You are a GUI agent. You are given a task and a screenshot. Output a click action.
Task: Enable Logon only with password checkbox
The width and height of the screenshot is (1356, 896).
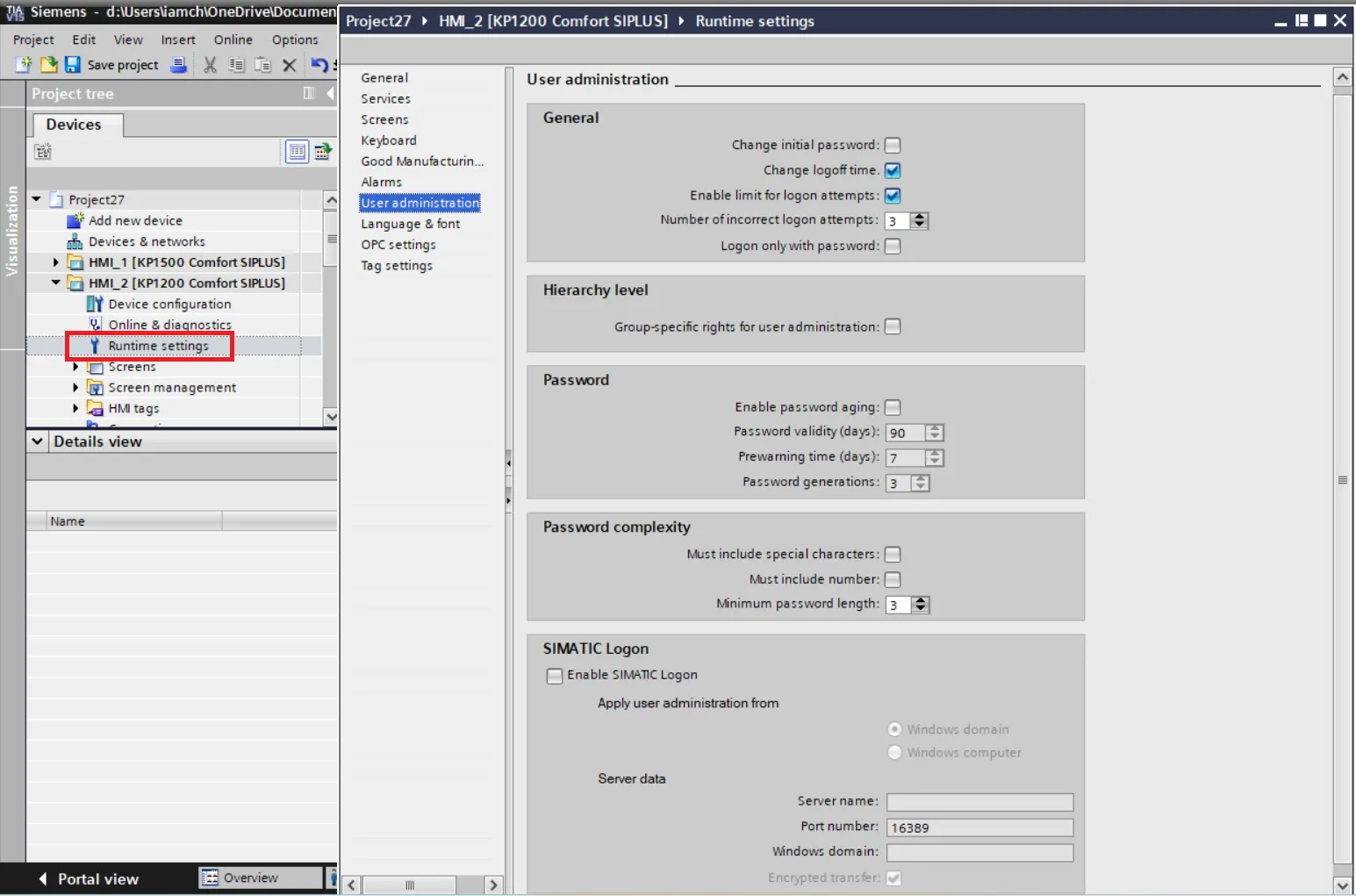click(x=893, y=246)
